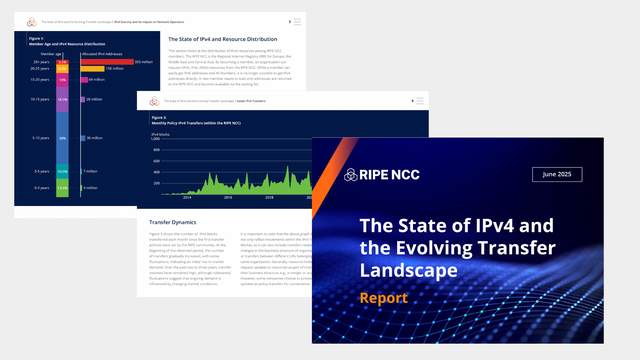Screen dimensions: 640x360
Task: Click the '158 million' value label
Action: pyautogui.click(x=115, y=69)
